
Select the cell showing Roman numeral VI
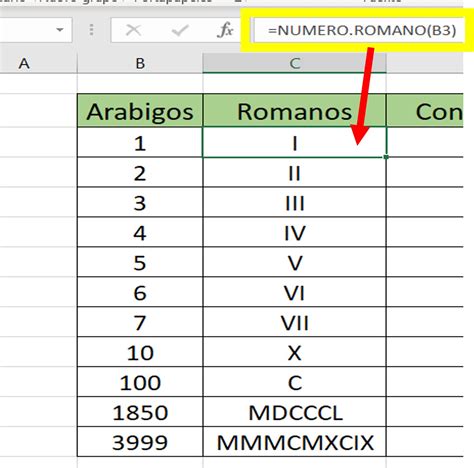(295, 292)
